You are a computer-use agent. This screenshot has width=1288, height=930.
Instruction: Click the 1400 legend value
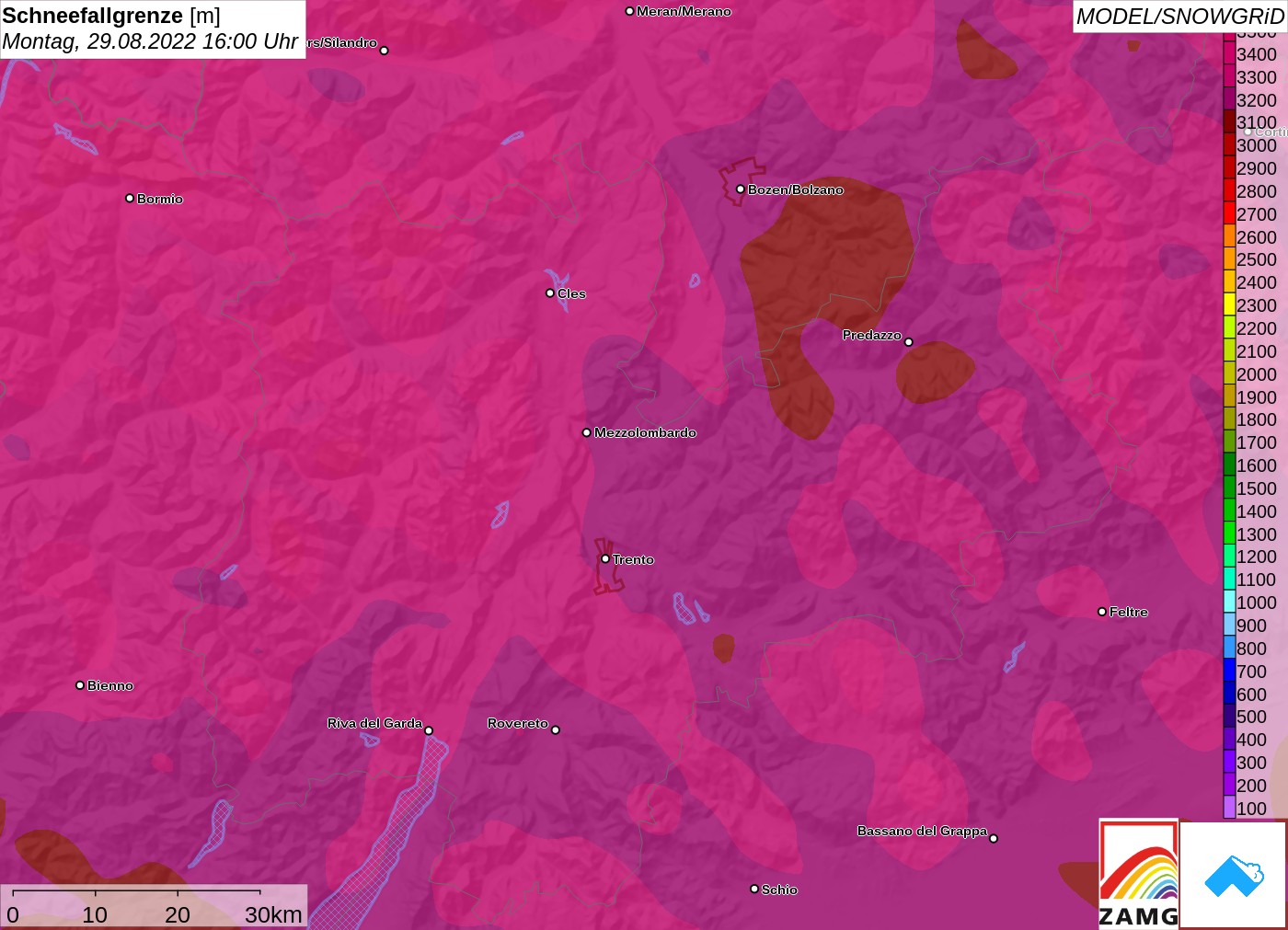(x=1257, y=511)
